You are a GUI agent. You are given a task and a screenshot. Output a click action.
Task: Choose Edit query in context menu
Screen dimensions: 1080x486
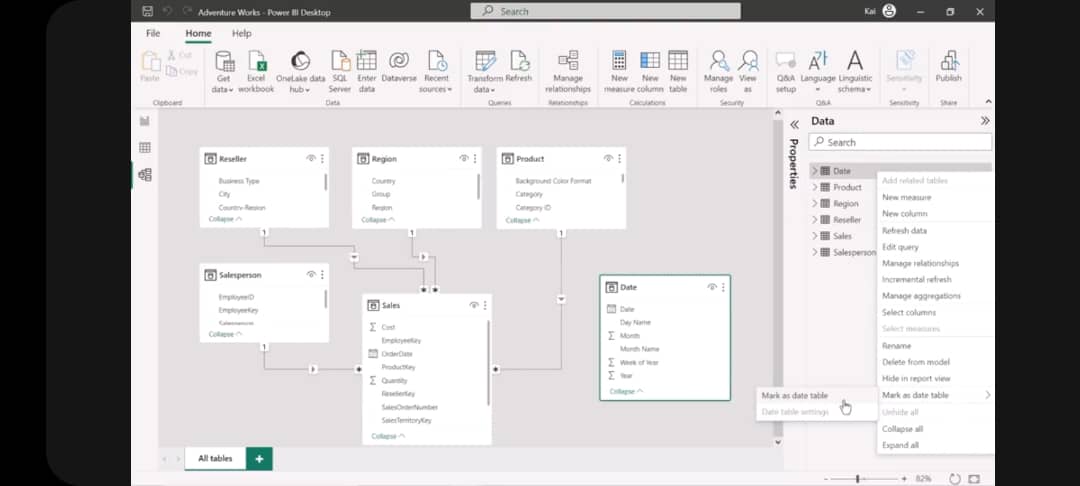(x=900, y=247)
